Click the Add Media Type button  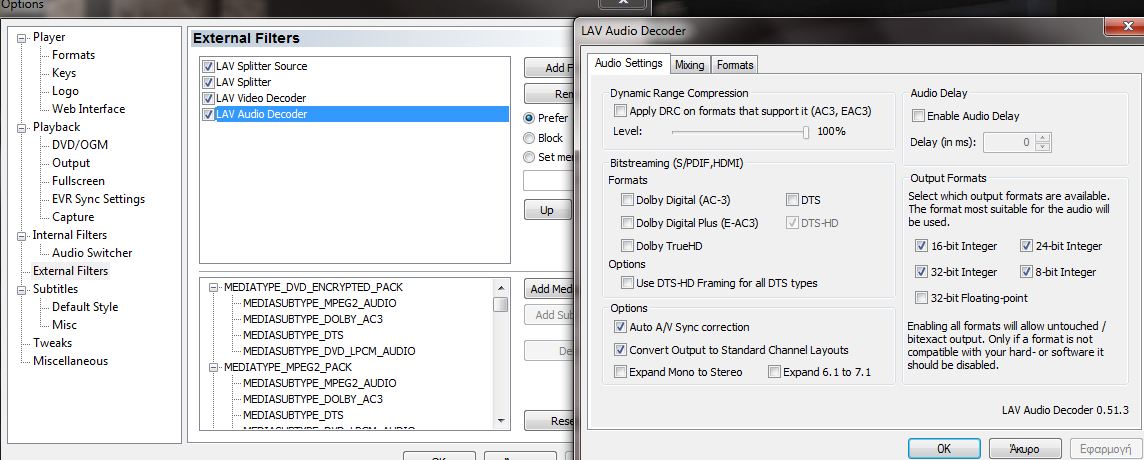[549, 289]
